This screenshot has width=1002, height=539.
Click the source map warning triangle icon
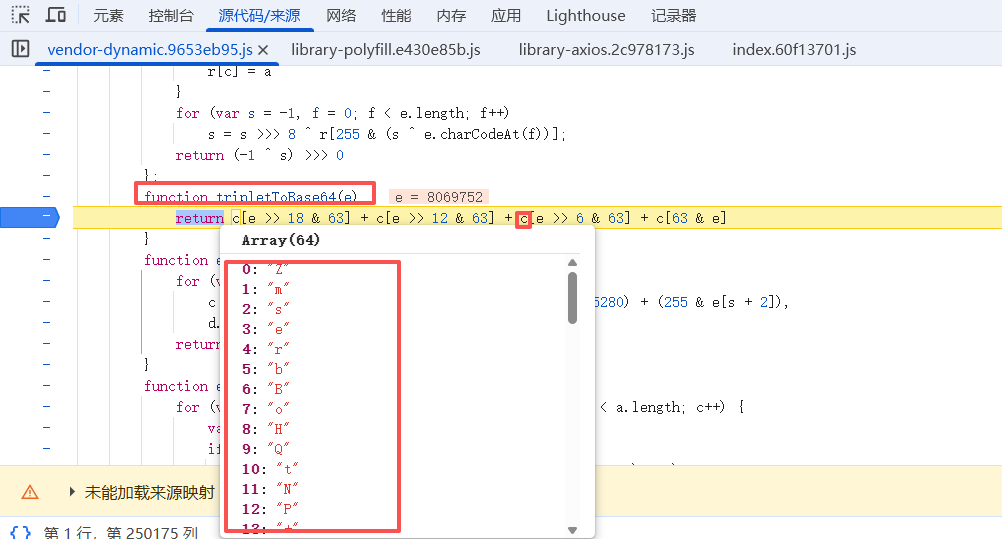pos(30,492)
